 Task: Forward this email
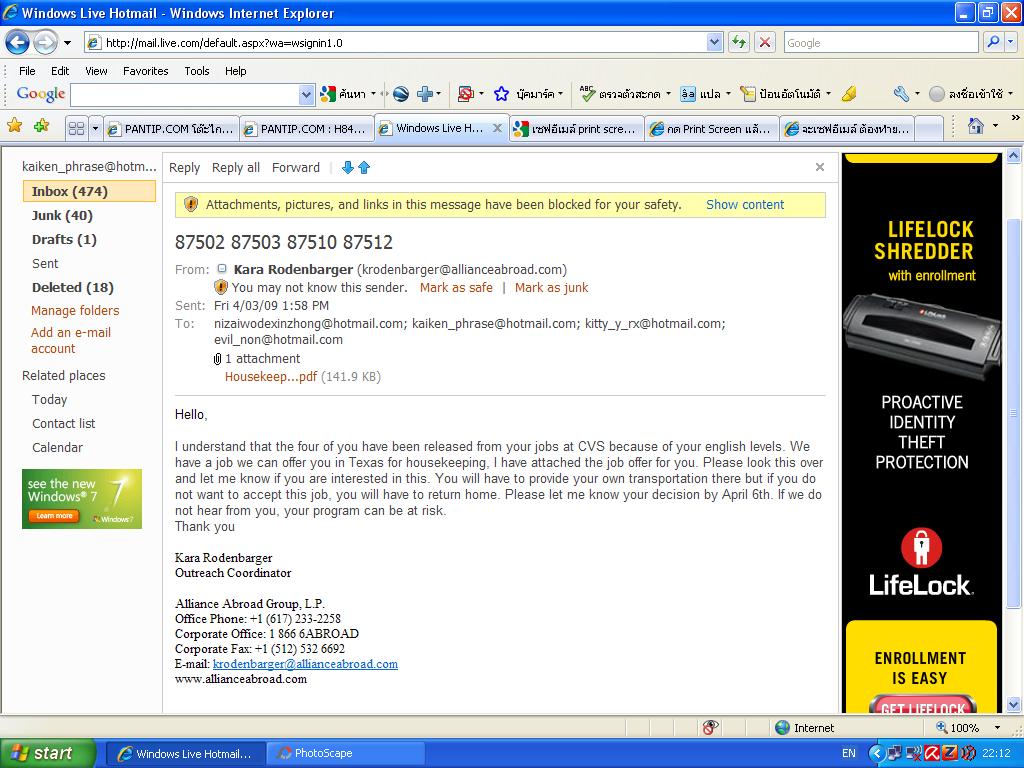click(x=296, y=168)
